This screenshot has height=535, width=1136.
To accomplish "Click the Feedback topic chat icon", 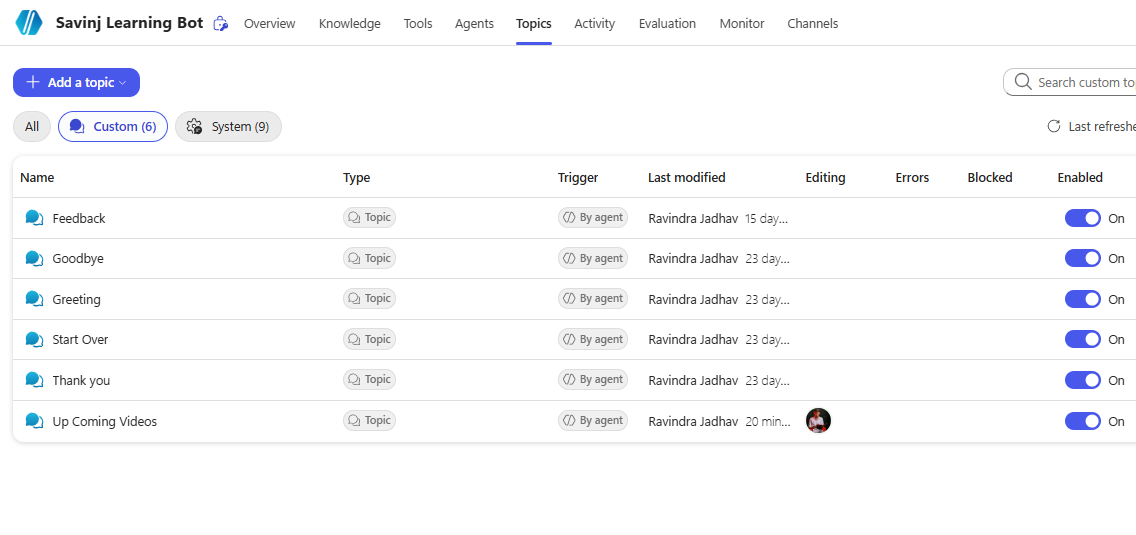I will point(34,217).
